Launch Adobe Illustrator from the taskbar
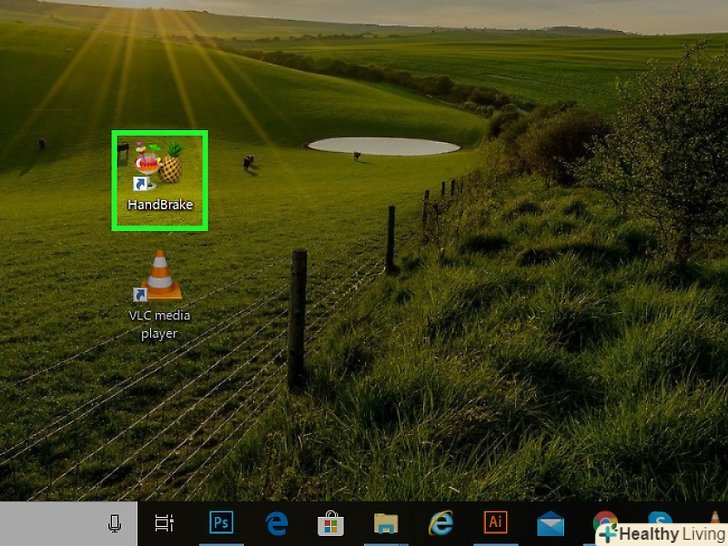 (x=495, y=522)
